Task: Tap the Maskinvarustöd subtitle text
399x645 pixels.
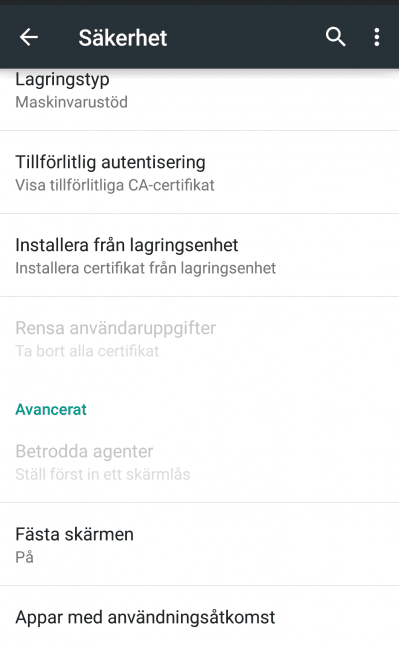Action: [x=72, y=102]
